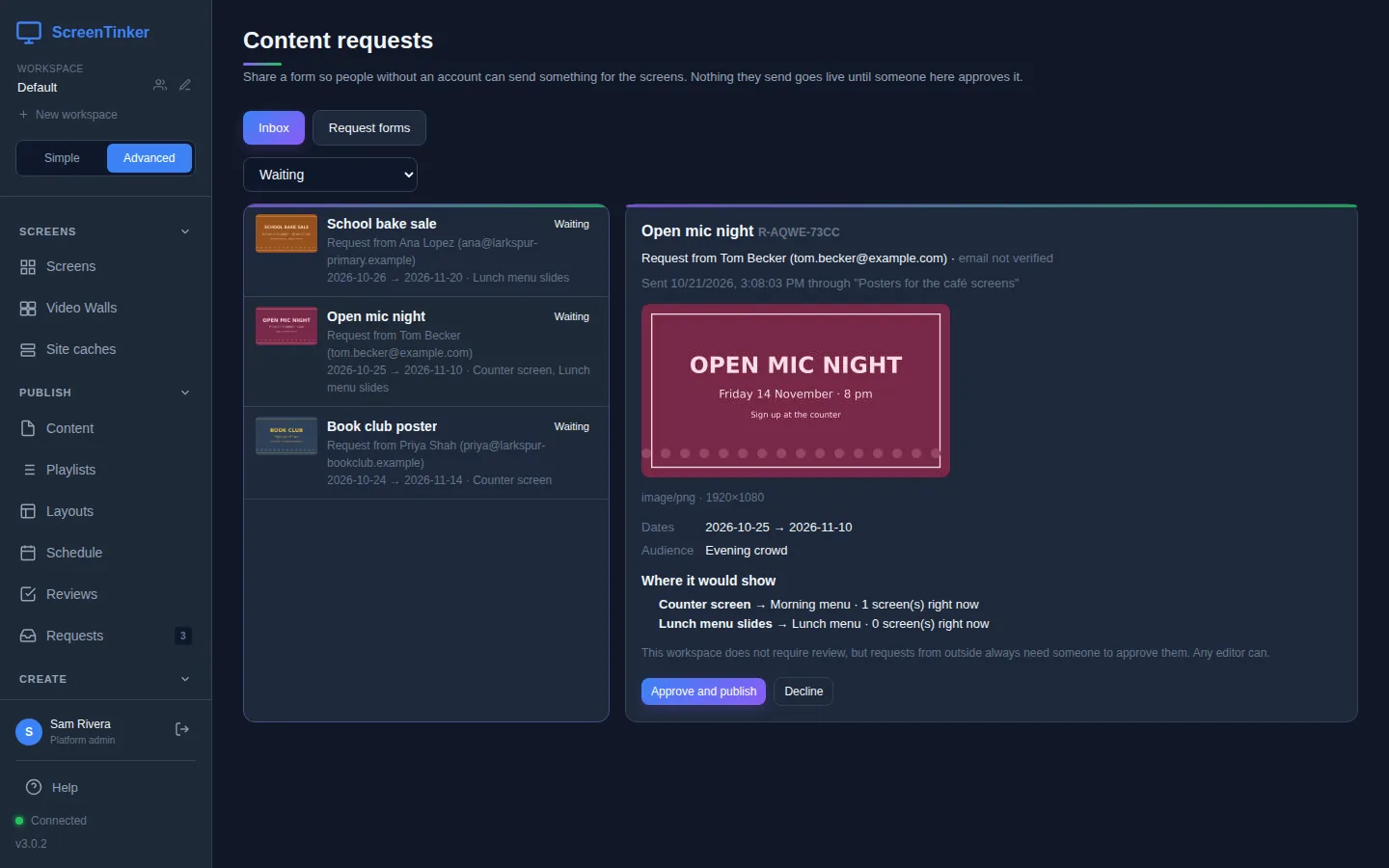Click Approve and publish button
Screen dimensions: 1389x868
703,692
